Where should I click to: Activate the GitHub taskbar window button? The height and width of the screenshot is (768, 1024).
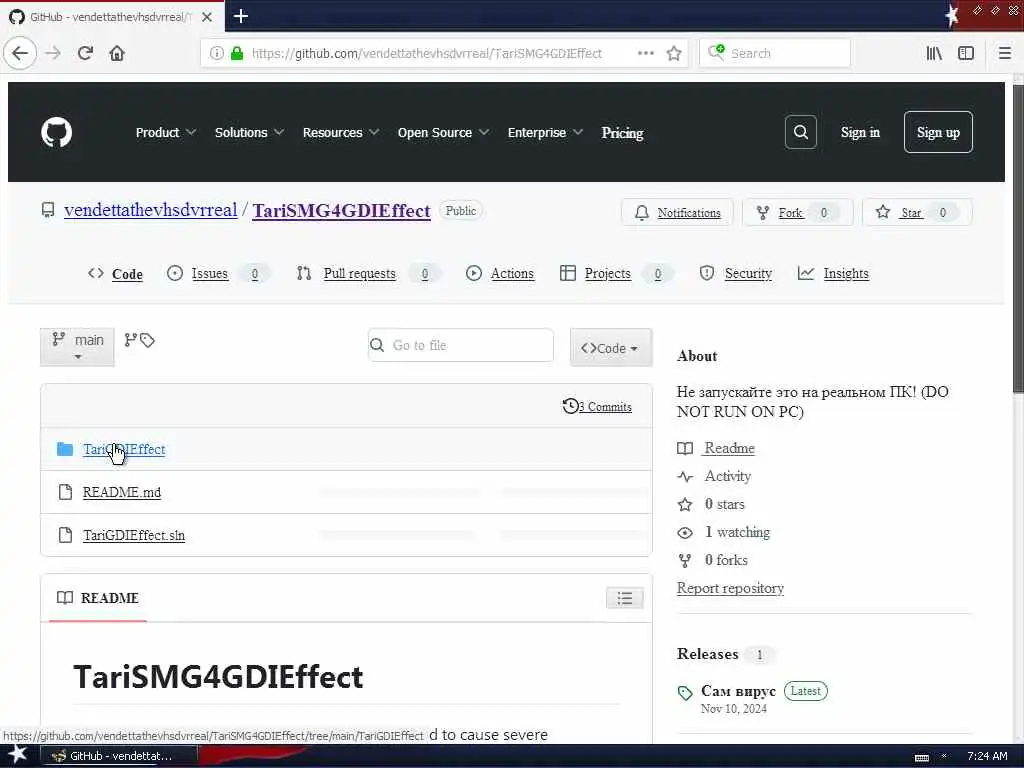click(120, 756)
